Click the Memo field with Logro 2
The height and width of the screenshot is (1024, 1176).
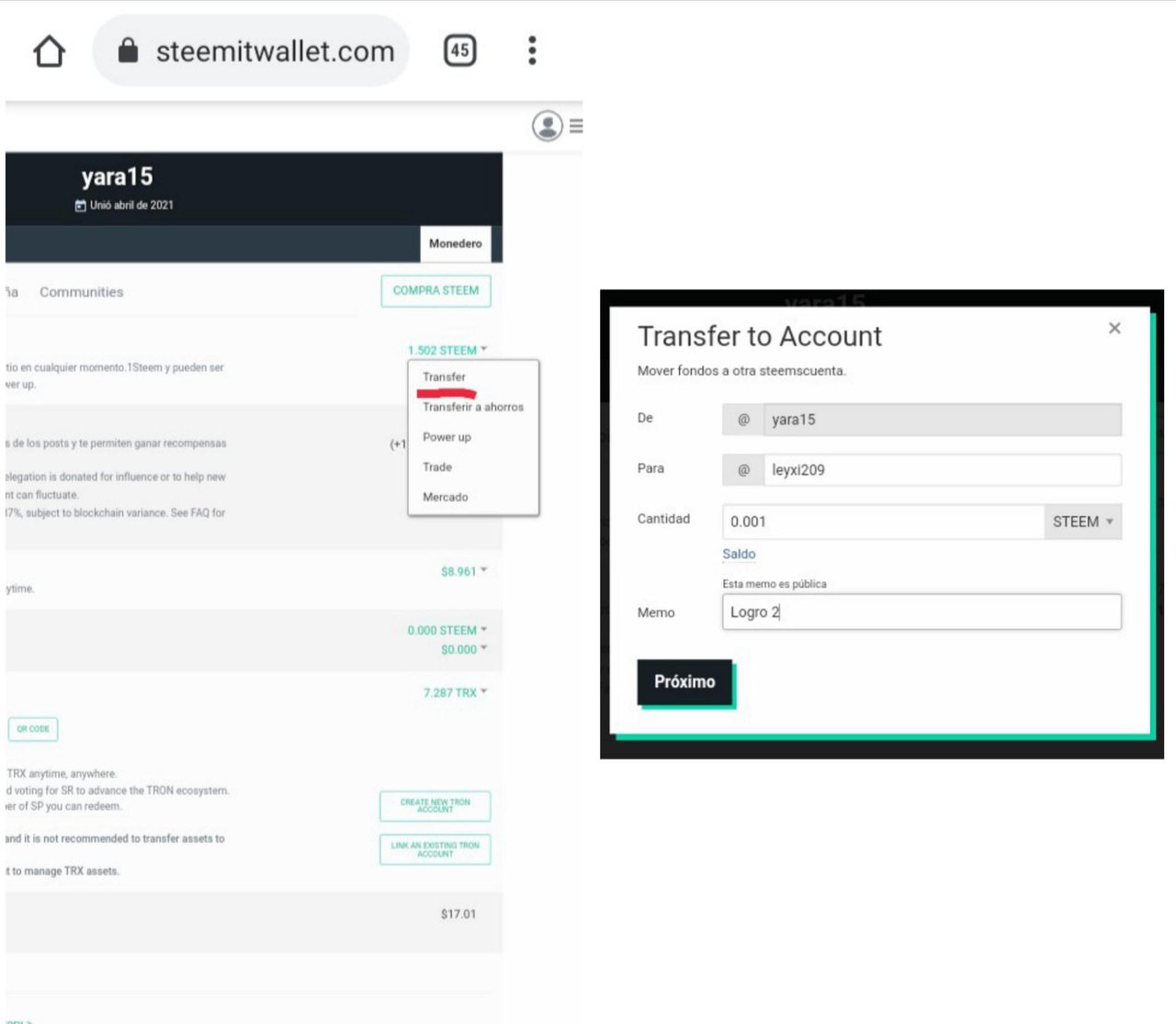click(x=922, y=612)
